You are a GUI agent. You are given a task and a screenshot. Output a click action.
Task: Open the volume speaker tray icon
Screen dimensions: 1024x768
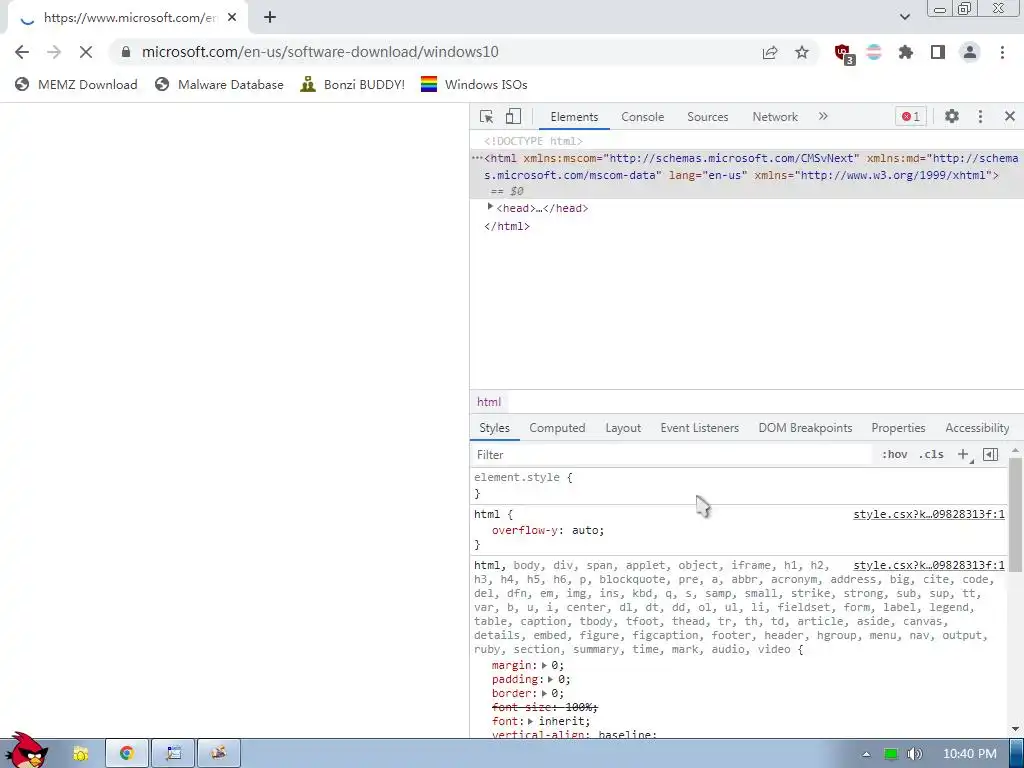tap(914, 754)
